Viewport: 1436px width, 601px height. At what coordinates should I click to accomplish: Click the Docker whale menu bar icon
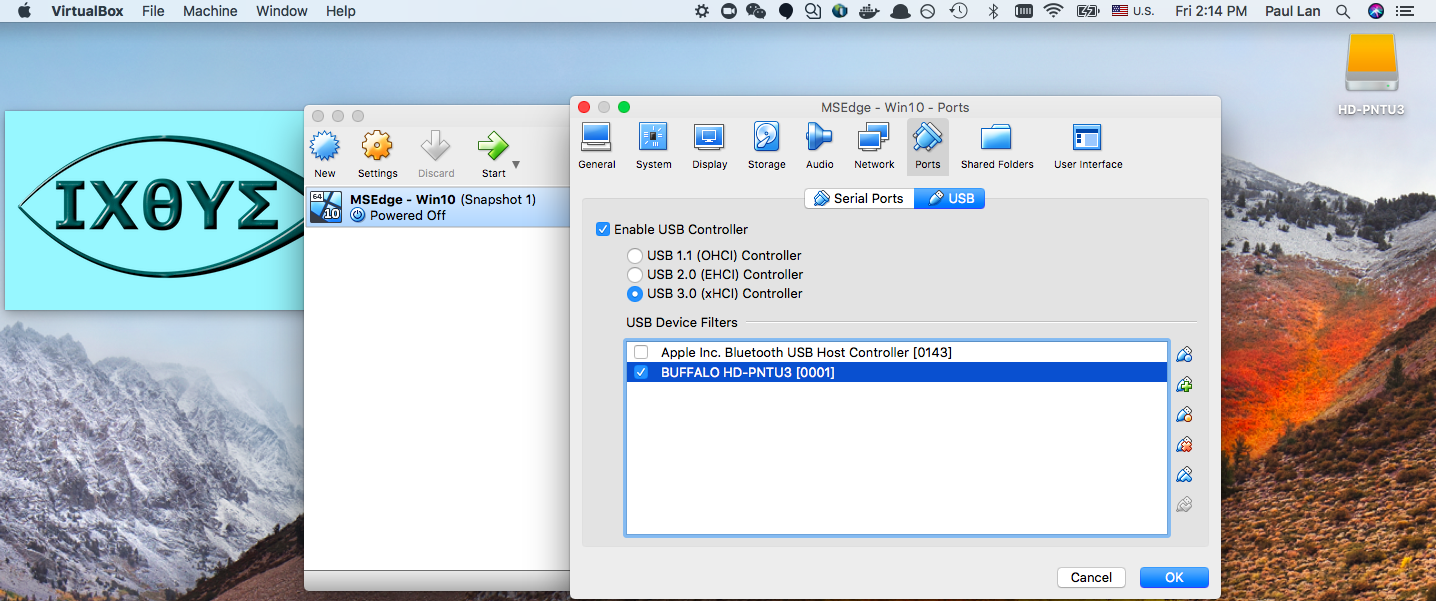[869, 11]
